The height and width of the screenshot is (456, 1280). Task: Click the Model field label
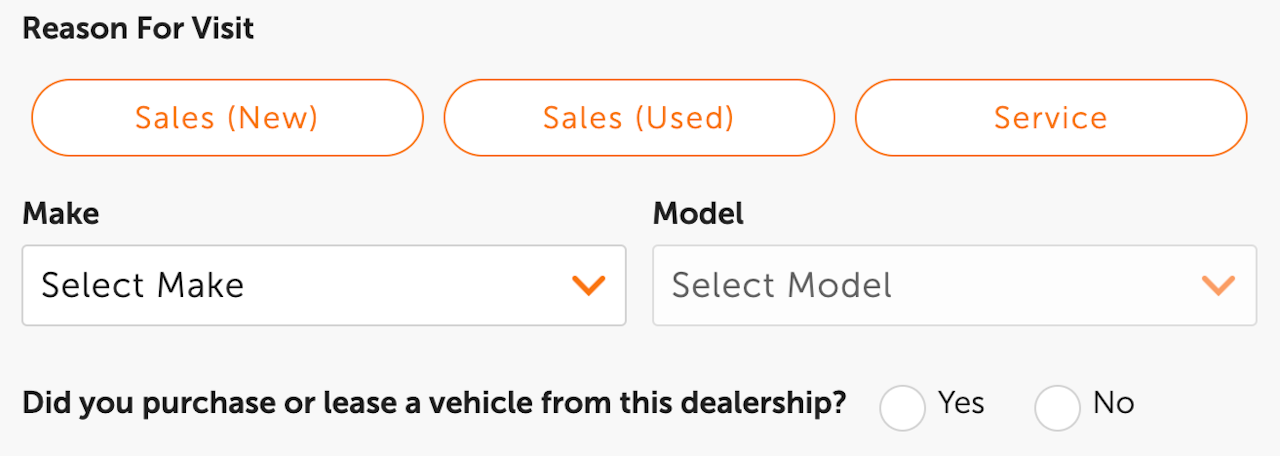pyautogui.click(x=698, y=213)
